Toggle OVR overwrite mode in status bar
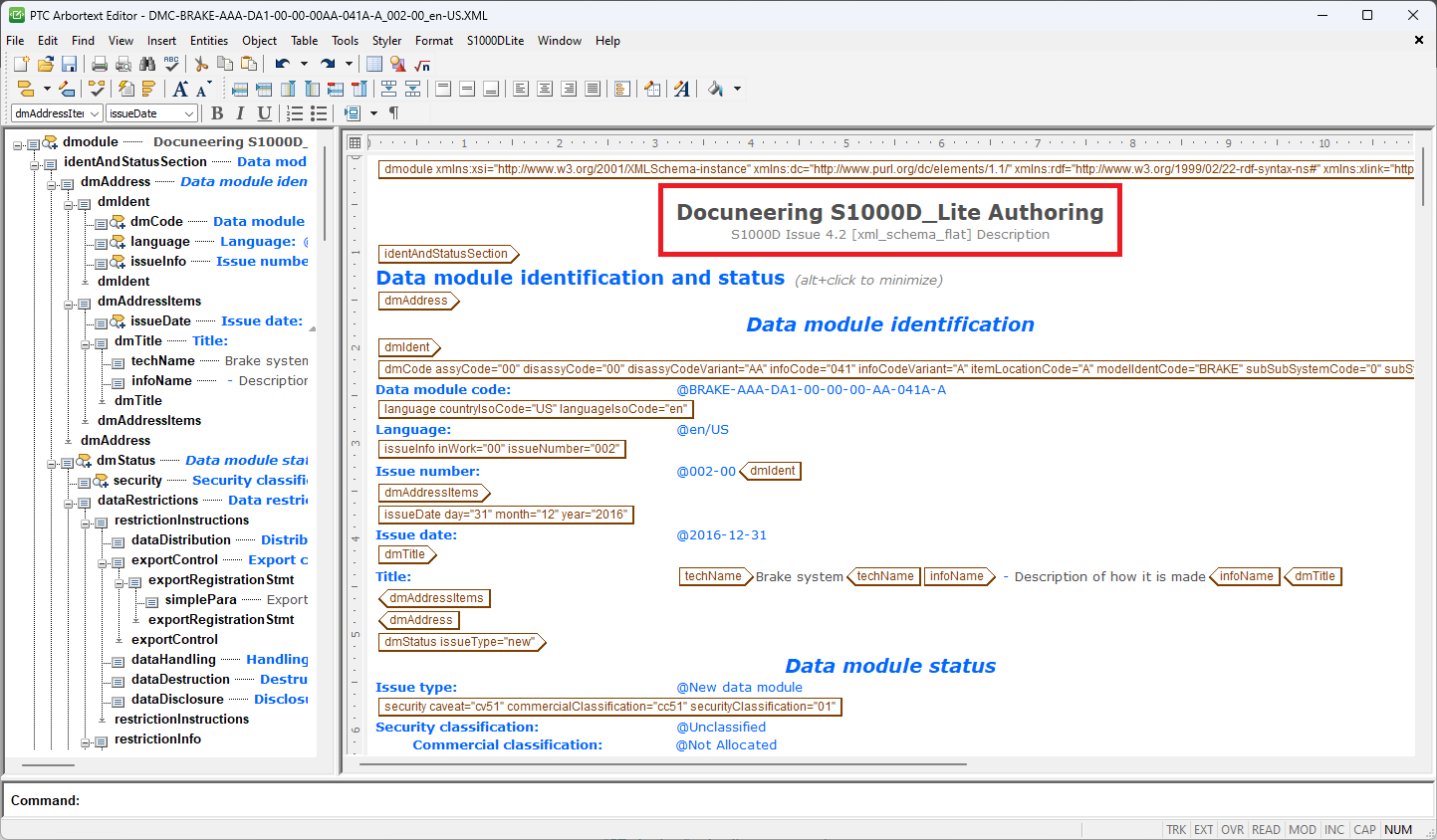Viewport: 1437px width, 840px height. [1233, 830]
